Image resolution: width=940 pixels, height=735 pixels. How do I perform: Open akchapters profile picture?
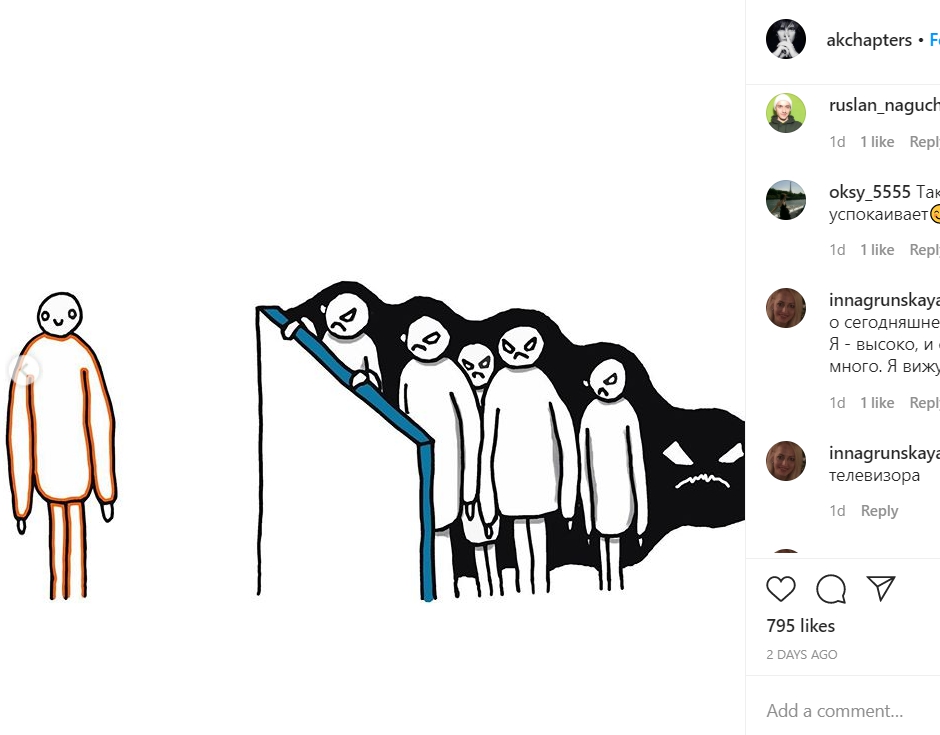pyautogui.click(x=785, y=39)
